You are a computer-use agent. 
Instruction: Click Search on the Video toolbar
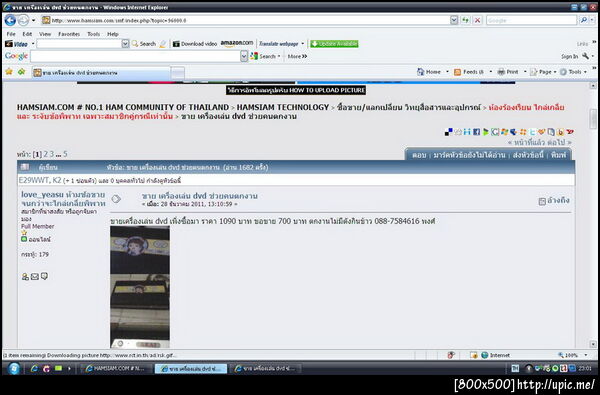click(144, 44)
